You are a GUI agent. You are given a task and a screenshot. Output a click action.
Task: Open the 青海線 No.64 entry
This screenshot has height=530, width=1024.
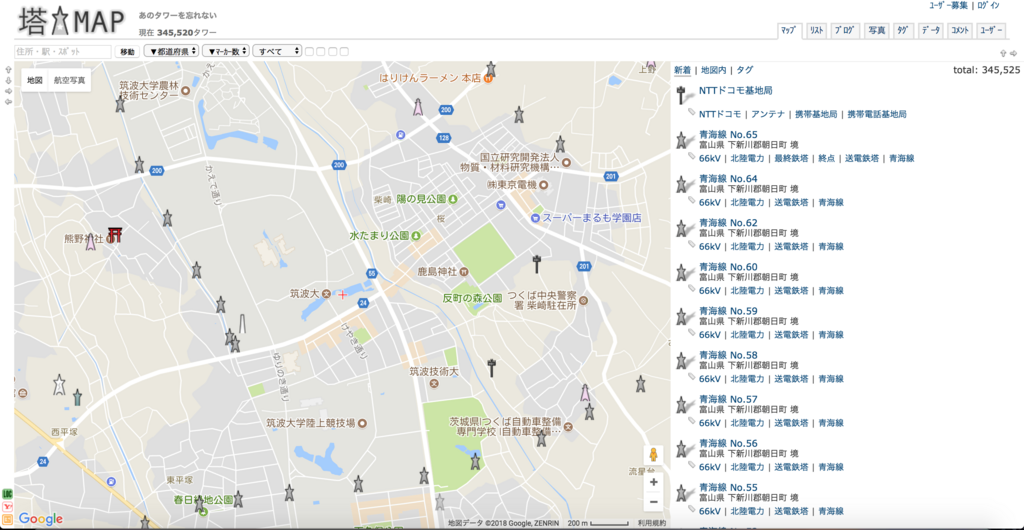tap(728, 178)
